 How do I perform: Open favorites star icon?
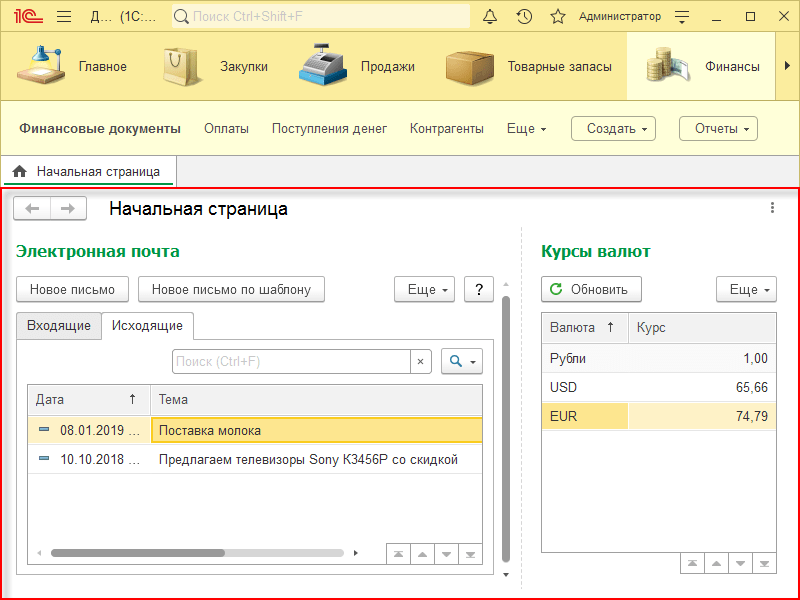pos(558,16)
